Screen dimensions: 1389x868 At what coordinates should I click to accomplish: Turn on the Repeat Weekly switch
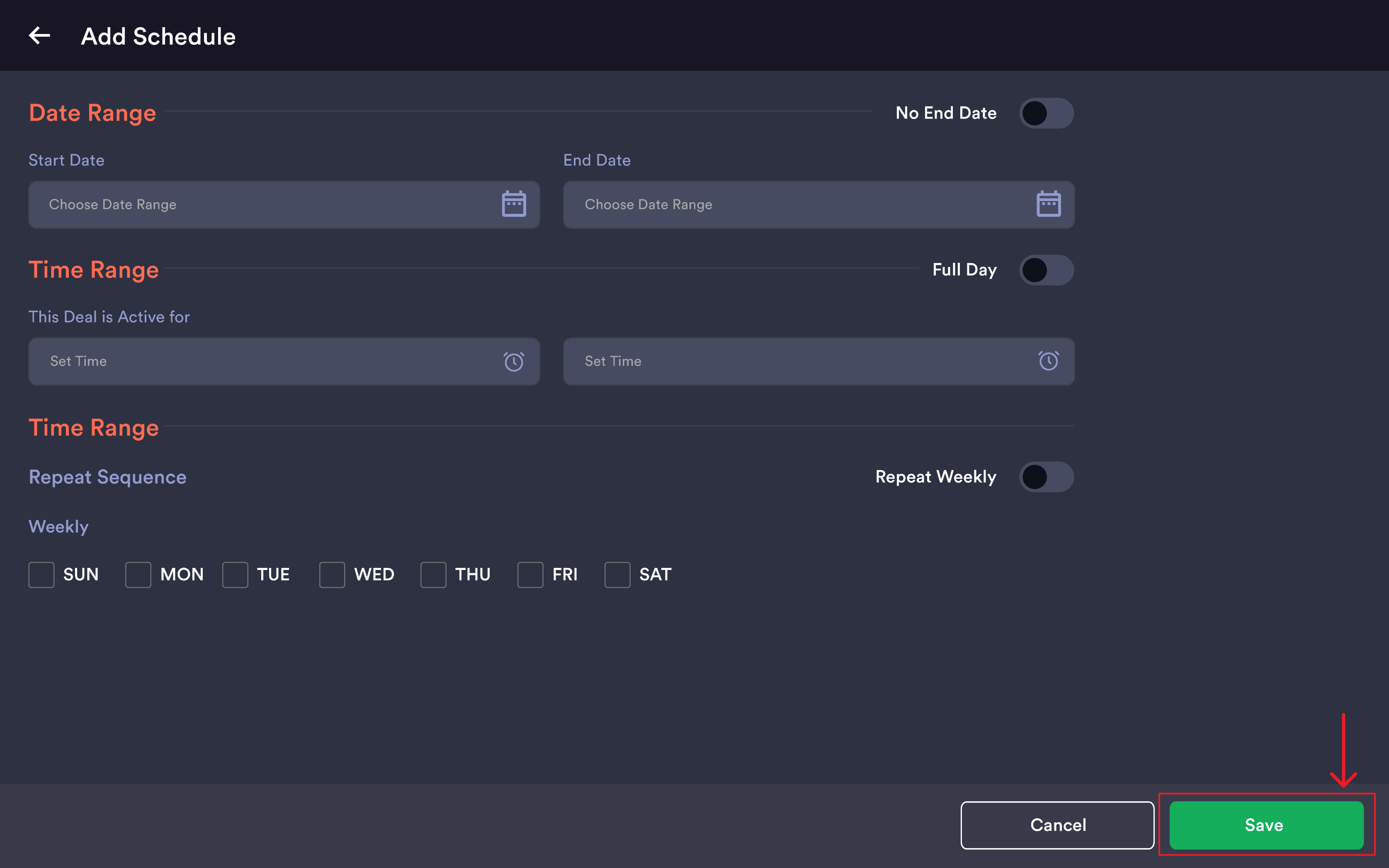[1046, 477]
